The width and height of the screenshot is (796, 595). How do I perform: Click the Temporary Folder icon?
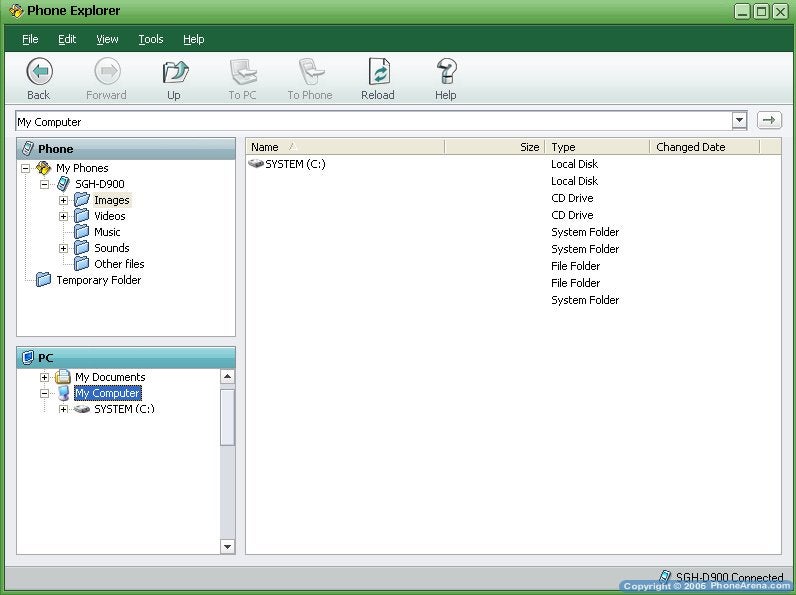[43, 280]
